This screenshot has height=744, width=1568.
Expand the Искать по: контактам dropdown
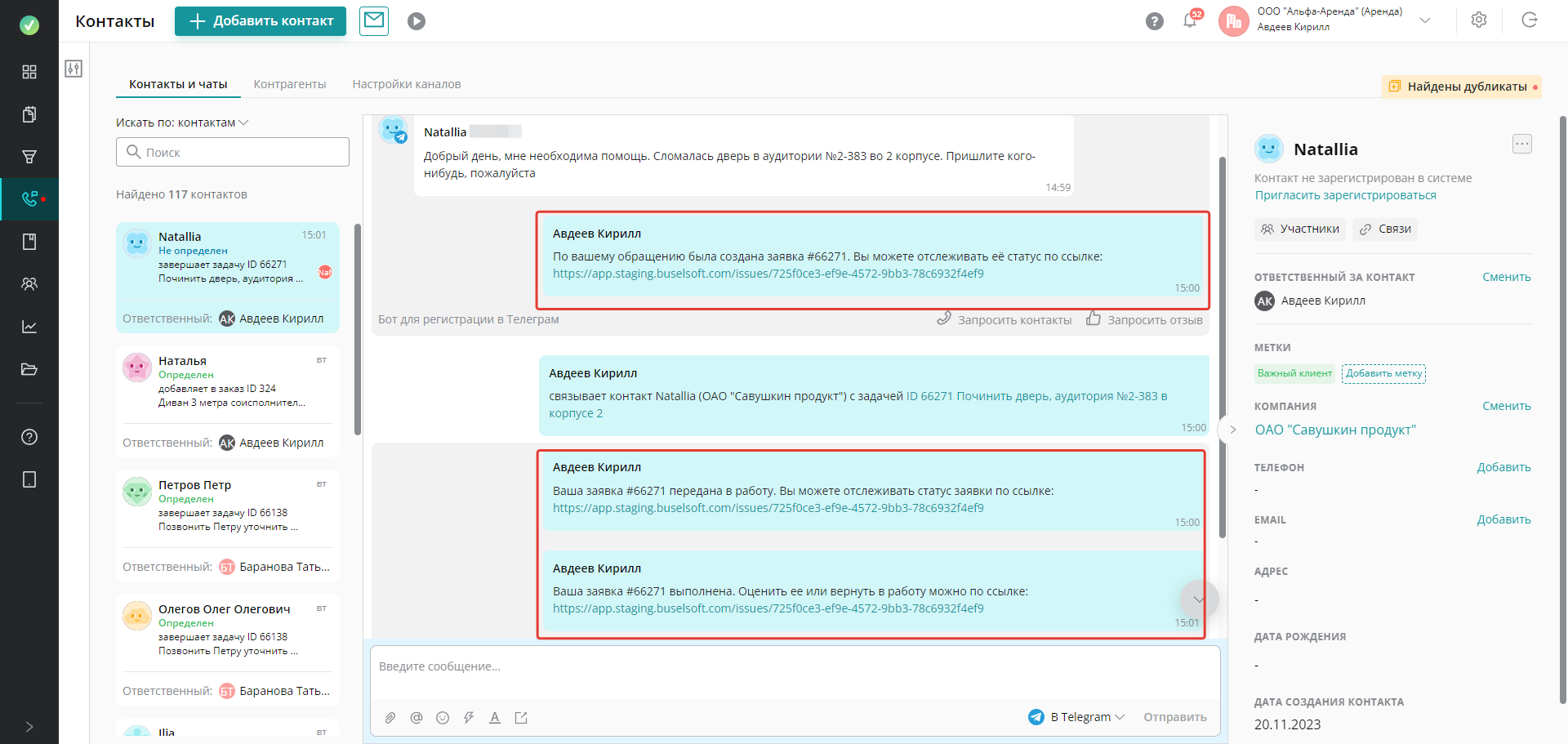pos(182,123)
